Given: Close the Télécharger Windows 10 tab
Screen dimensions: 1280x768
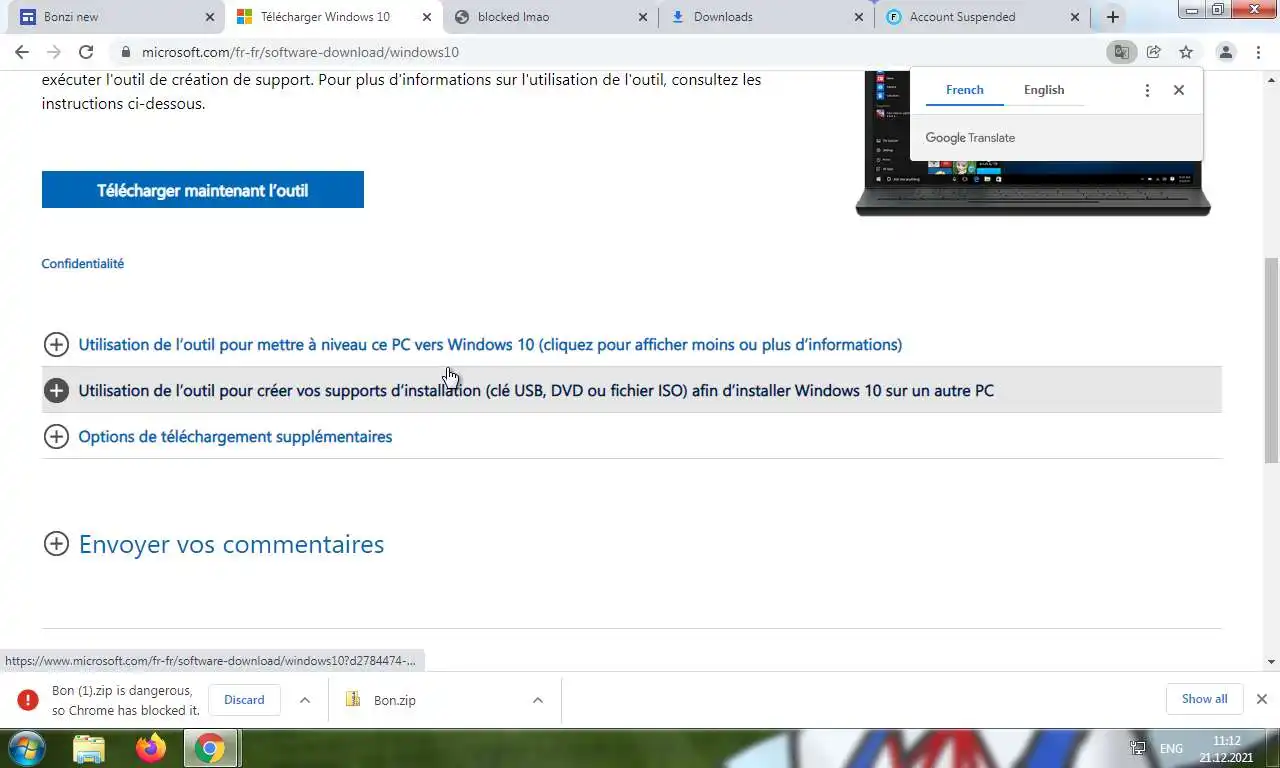Looking at the screenshot, I should [427, 17].
